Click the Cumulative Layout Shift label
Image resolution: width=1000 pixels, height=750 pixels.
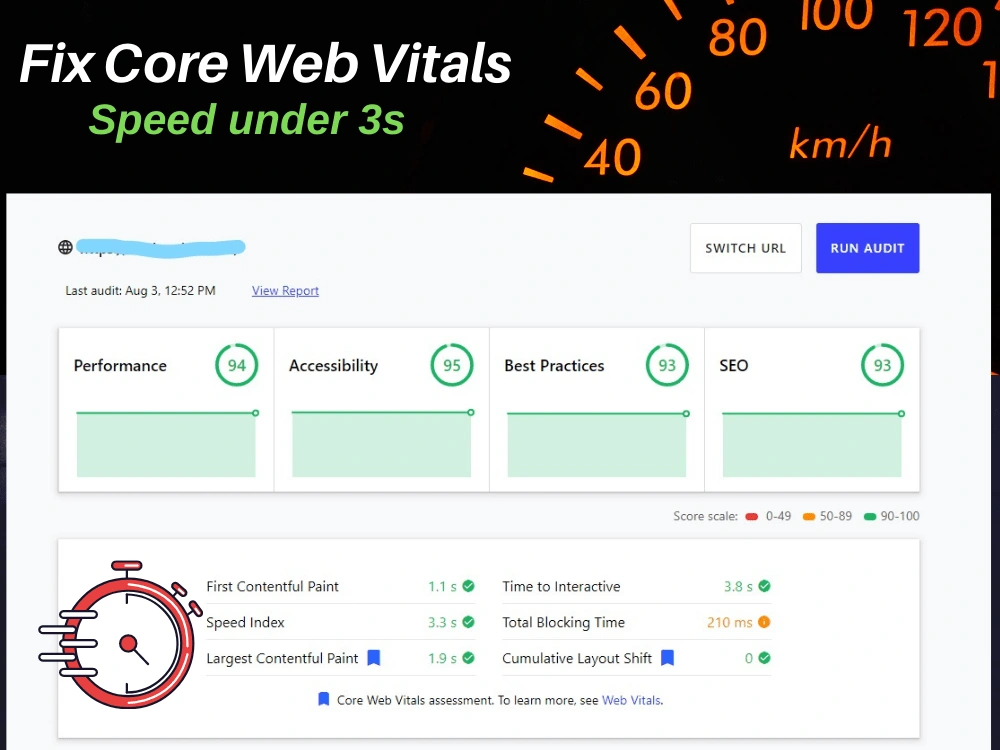tap(577, 658)
